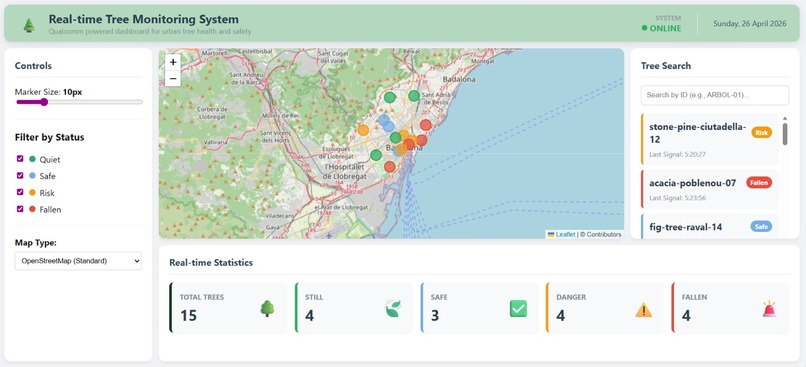Click the tree logo in the header
This screenshot has height=367, width=806.
(x=29, y=25)
